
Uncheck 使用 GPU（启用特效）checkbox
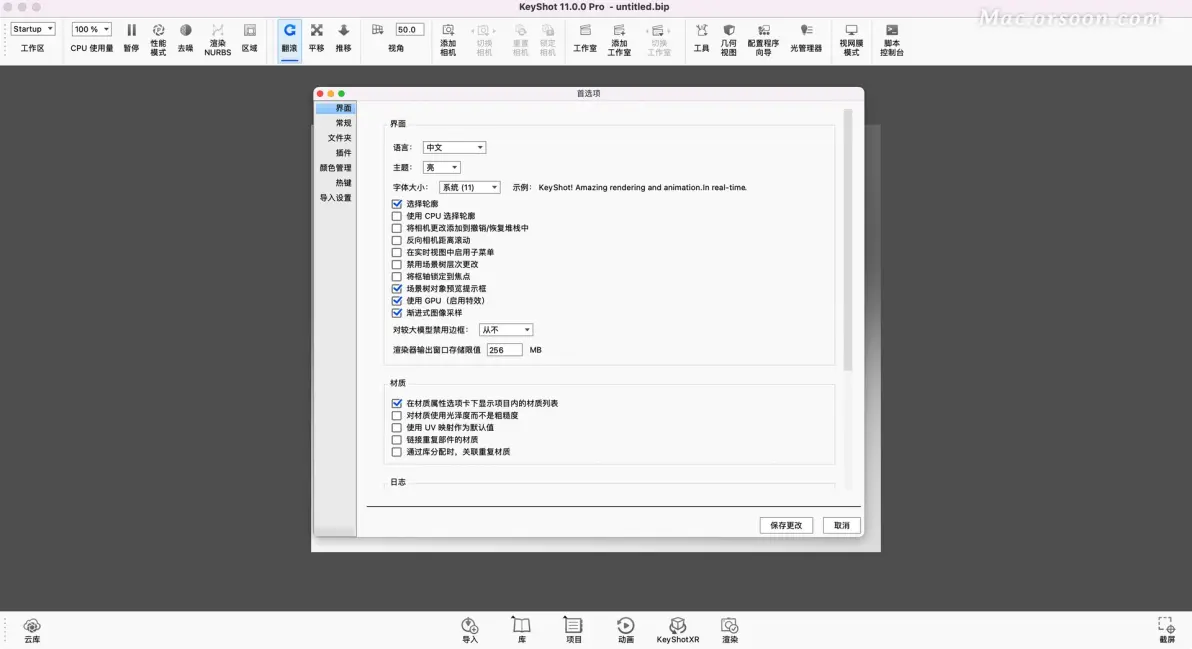(397, 301)
